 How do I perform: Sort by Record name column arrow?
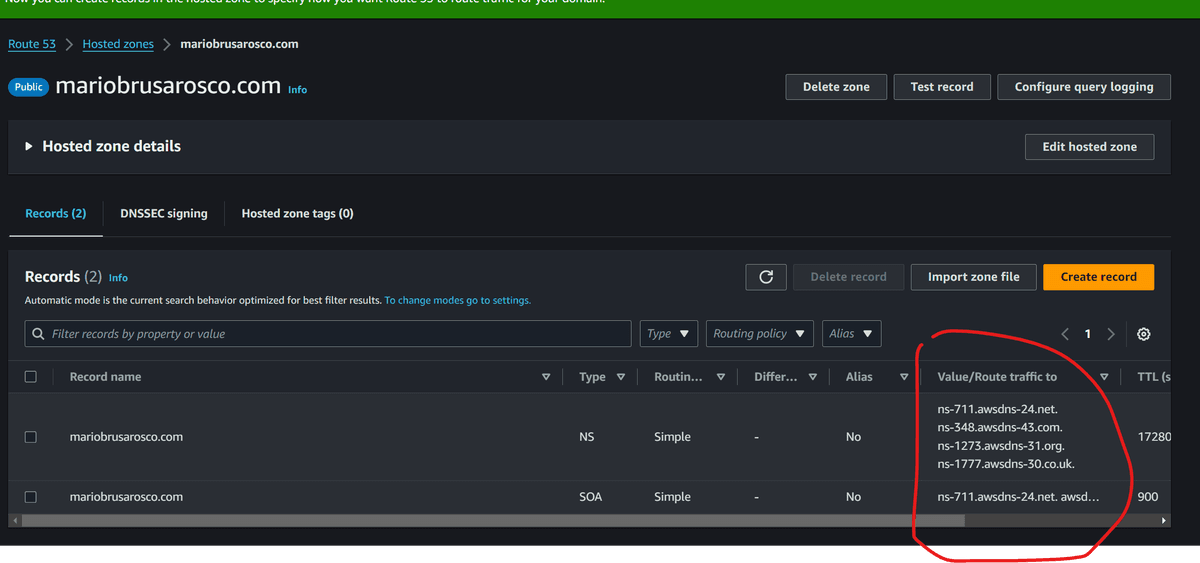[546, 377]
